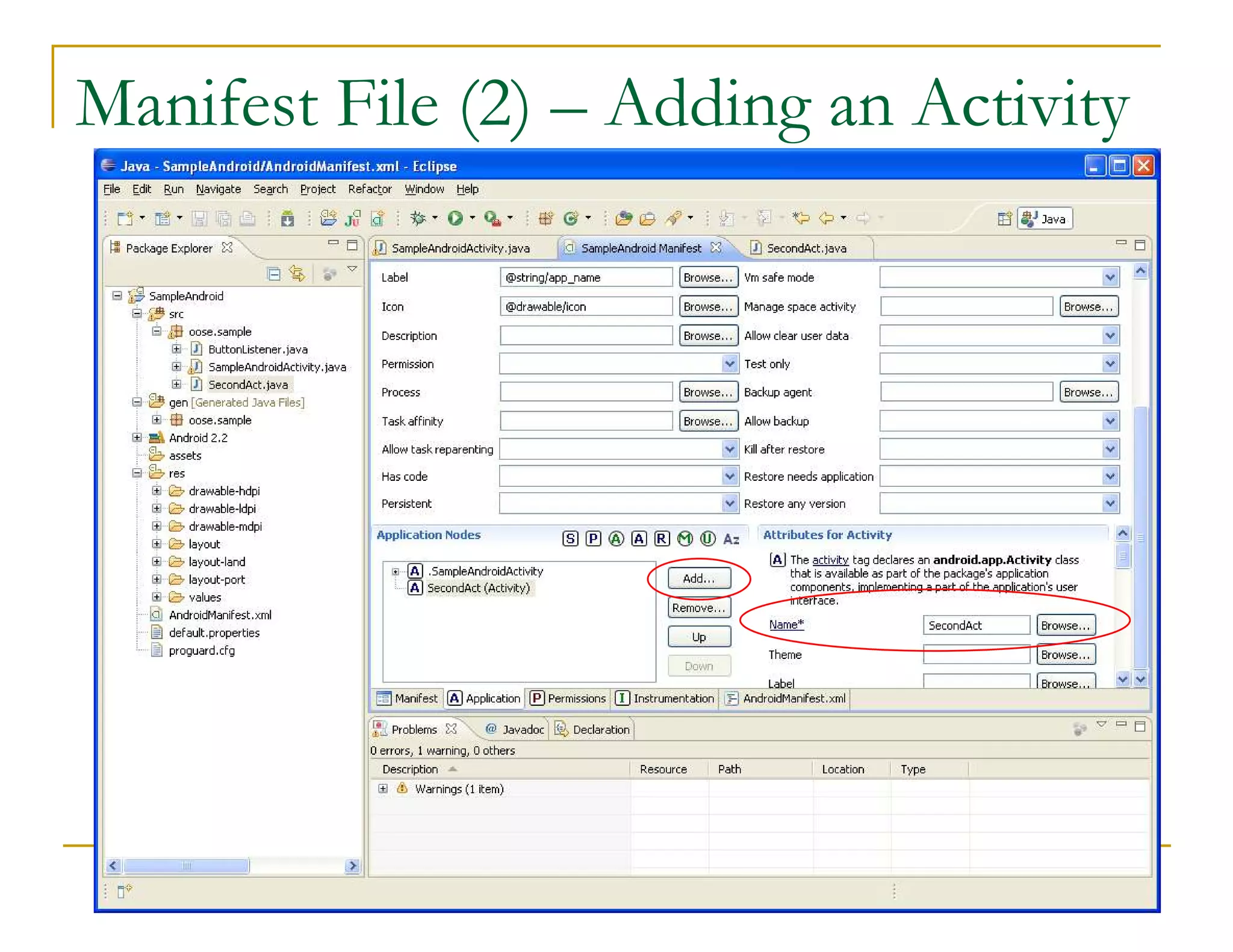This screenshot has width=1233, height=952.
Task: Click Browse next to Icon field
Action: pos(708,306)
